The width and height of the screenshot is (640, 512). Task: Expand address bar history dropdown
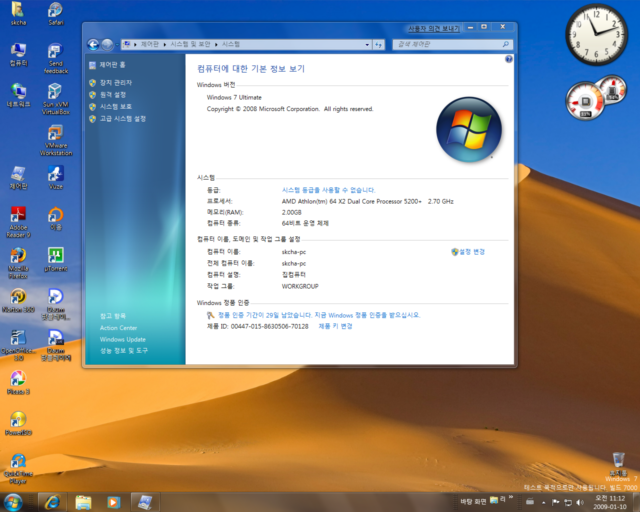(x=367, y=45)
